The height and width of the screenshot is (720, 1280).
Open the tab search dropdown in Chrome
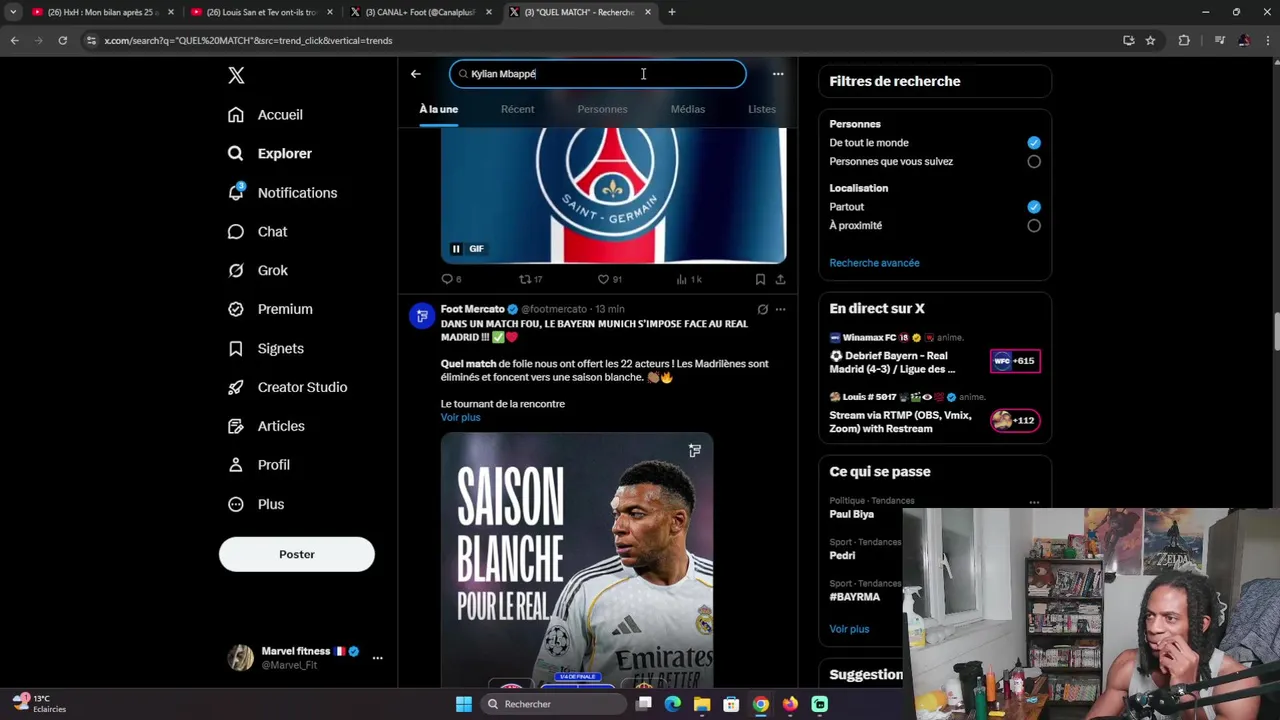(13, 12)
